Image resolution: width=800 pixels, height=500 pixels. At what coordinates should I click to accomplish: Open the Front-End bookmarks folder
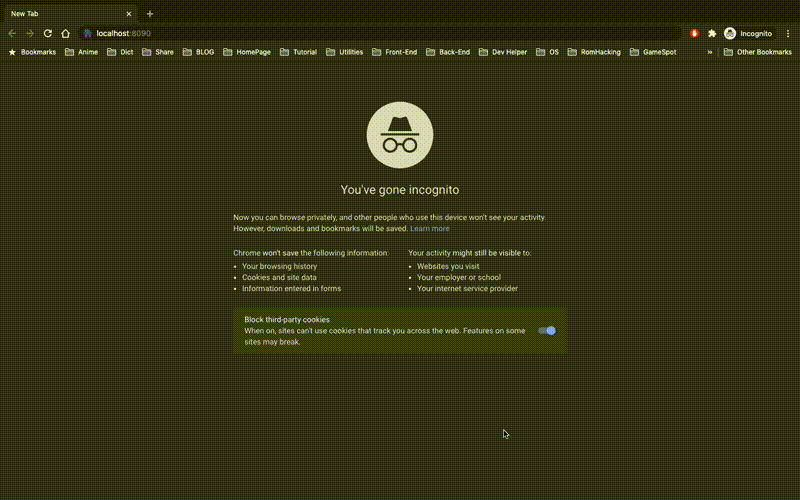coord(395,52)
